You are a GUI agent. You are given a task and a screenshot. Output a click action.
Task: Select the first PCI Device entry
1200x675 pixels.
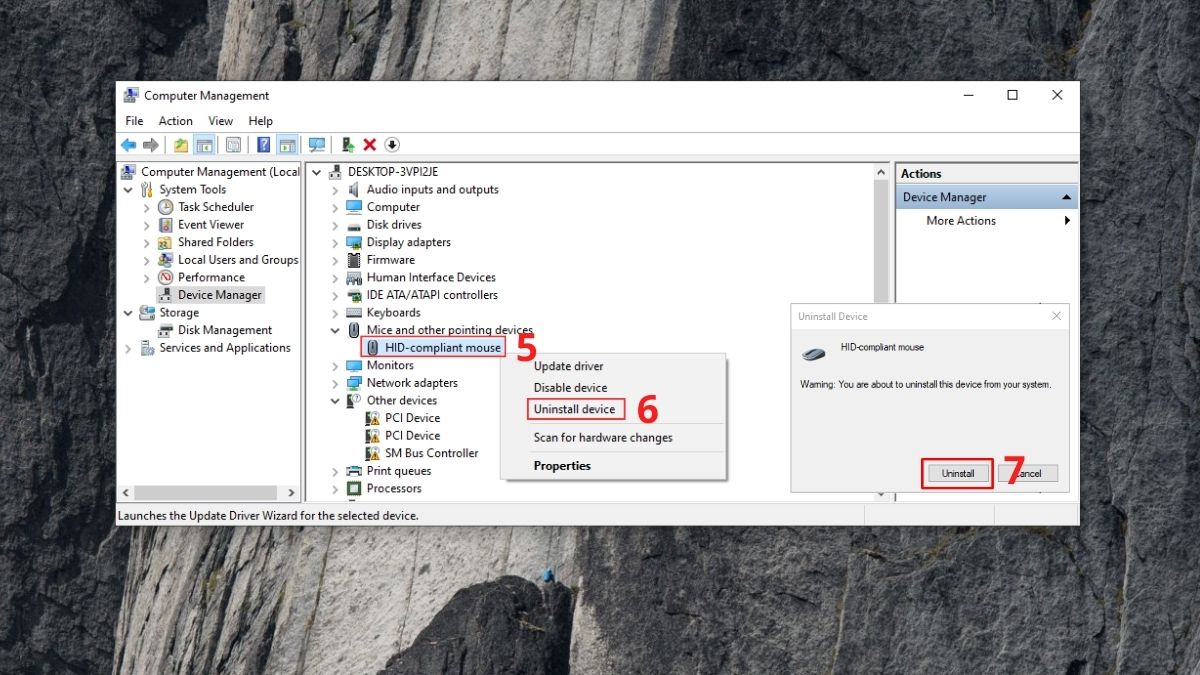412,418
